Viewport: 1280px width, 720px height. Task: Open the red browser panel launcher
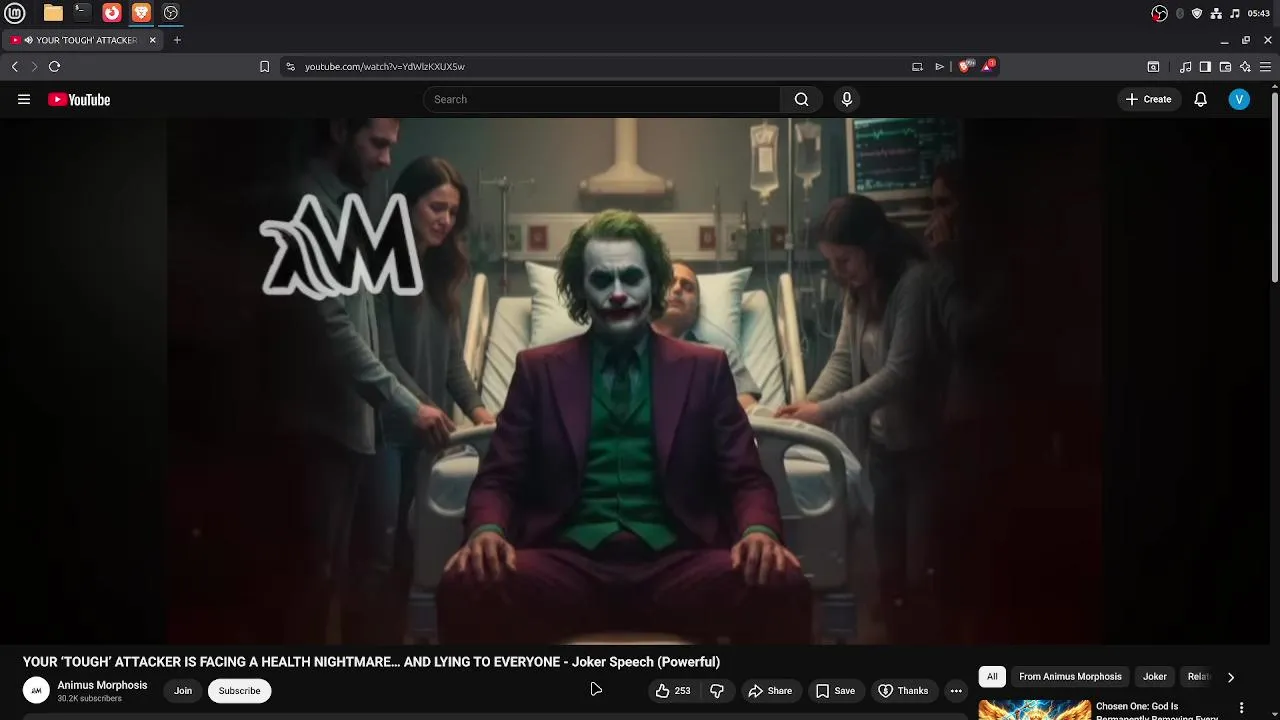click(x=112, y=13)
